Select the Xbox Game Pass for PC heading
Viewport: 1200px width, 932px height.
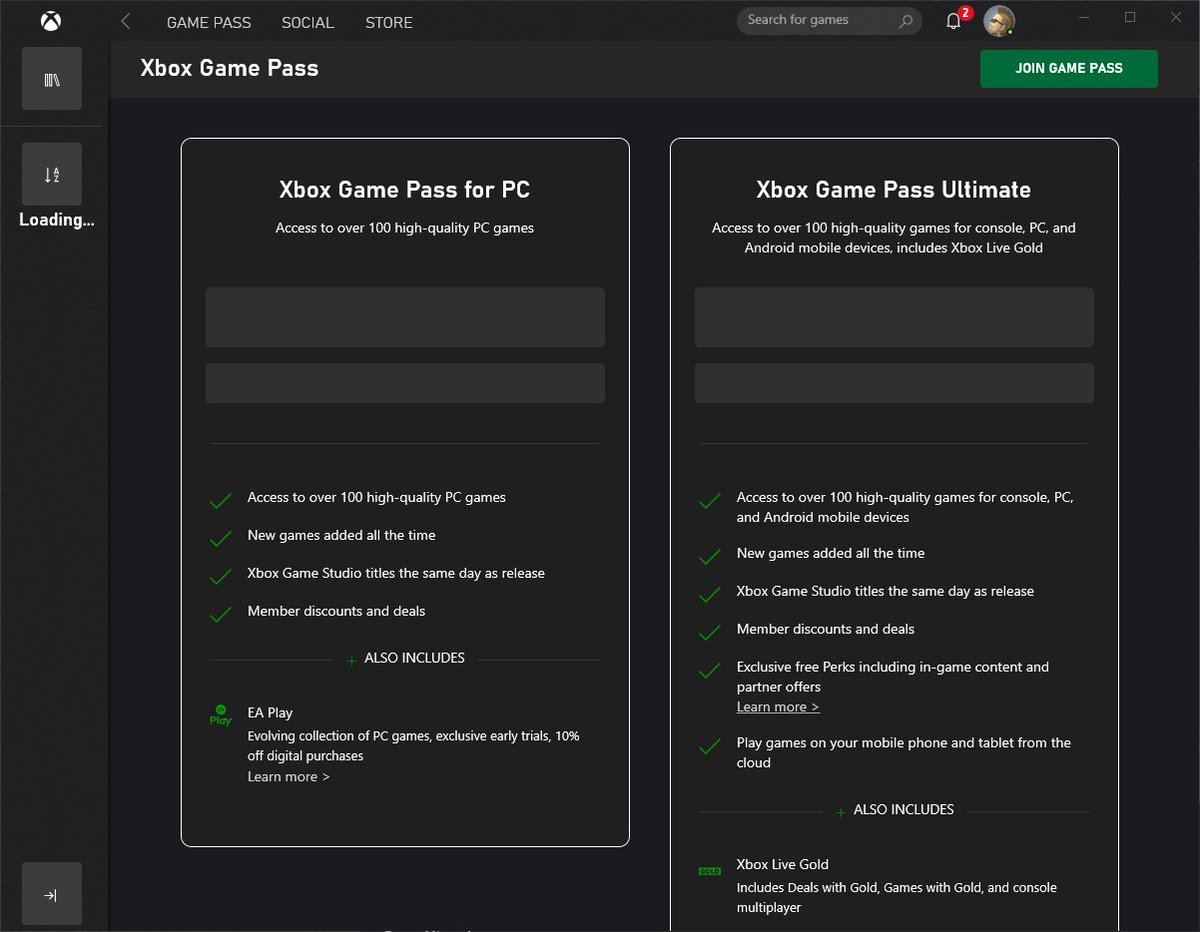click(x=405, y=190)
